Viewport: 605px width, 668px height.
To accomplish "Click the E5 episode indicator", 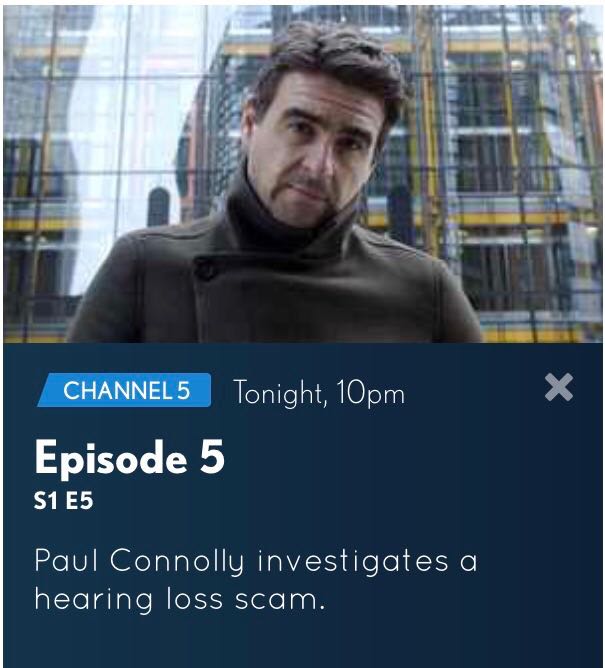I will click(x=79, y=501).
